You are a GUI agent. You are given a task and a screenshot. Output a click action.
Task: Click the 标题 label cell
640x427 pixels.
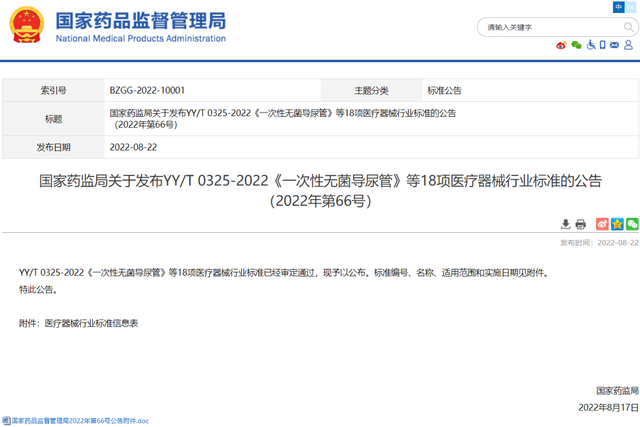click(x=53, y=119)
